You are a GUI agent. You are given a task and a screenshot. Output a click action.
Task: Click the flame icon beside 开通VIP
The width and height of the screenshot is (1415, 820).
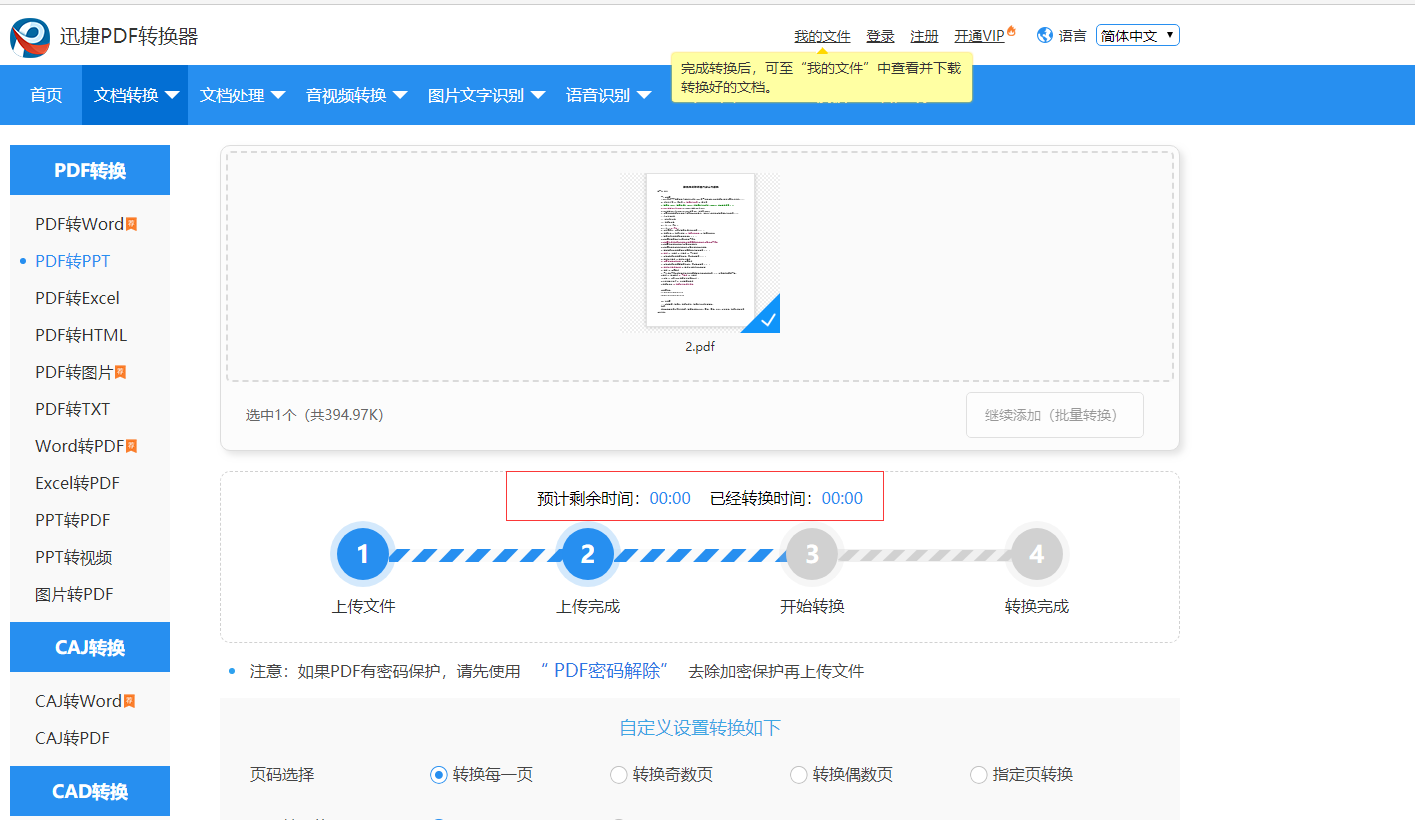1012,31
